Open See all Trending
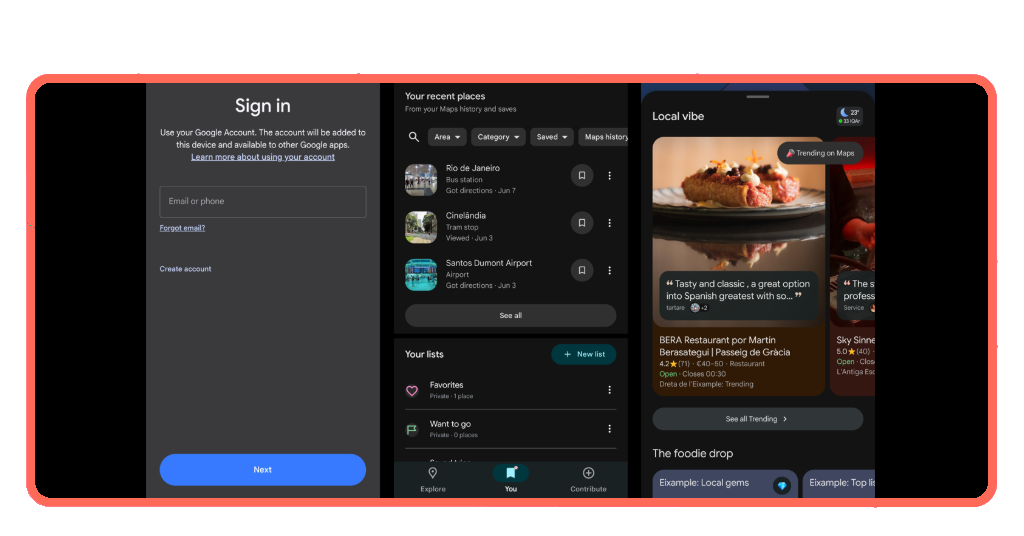1024x536 pixels. [758, 419]
